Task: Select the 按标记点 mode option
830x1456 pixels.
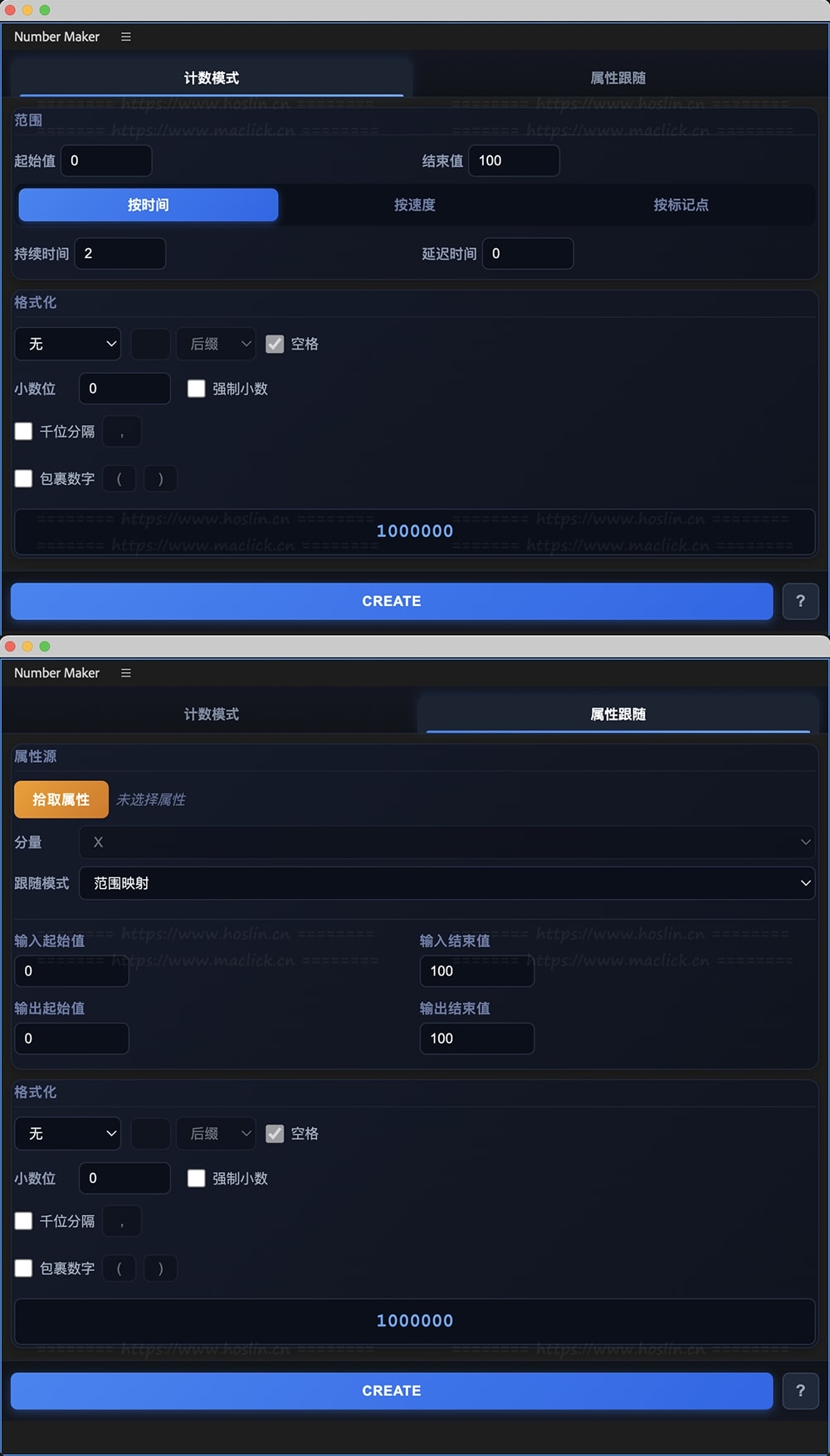Action: click(x=681, y=205)
